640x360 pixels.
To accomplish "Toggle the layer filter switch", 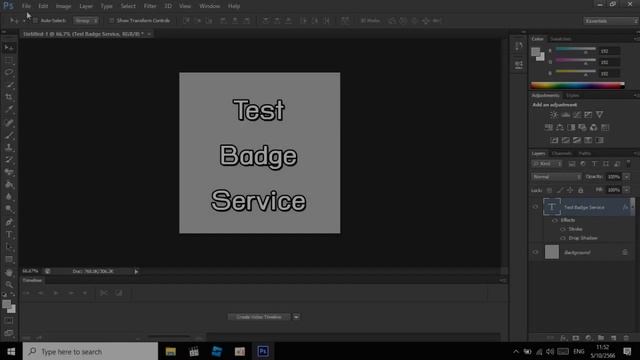I will coord(628,164).
